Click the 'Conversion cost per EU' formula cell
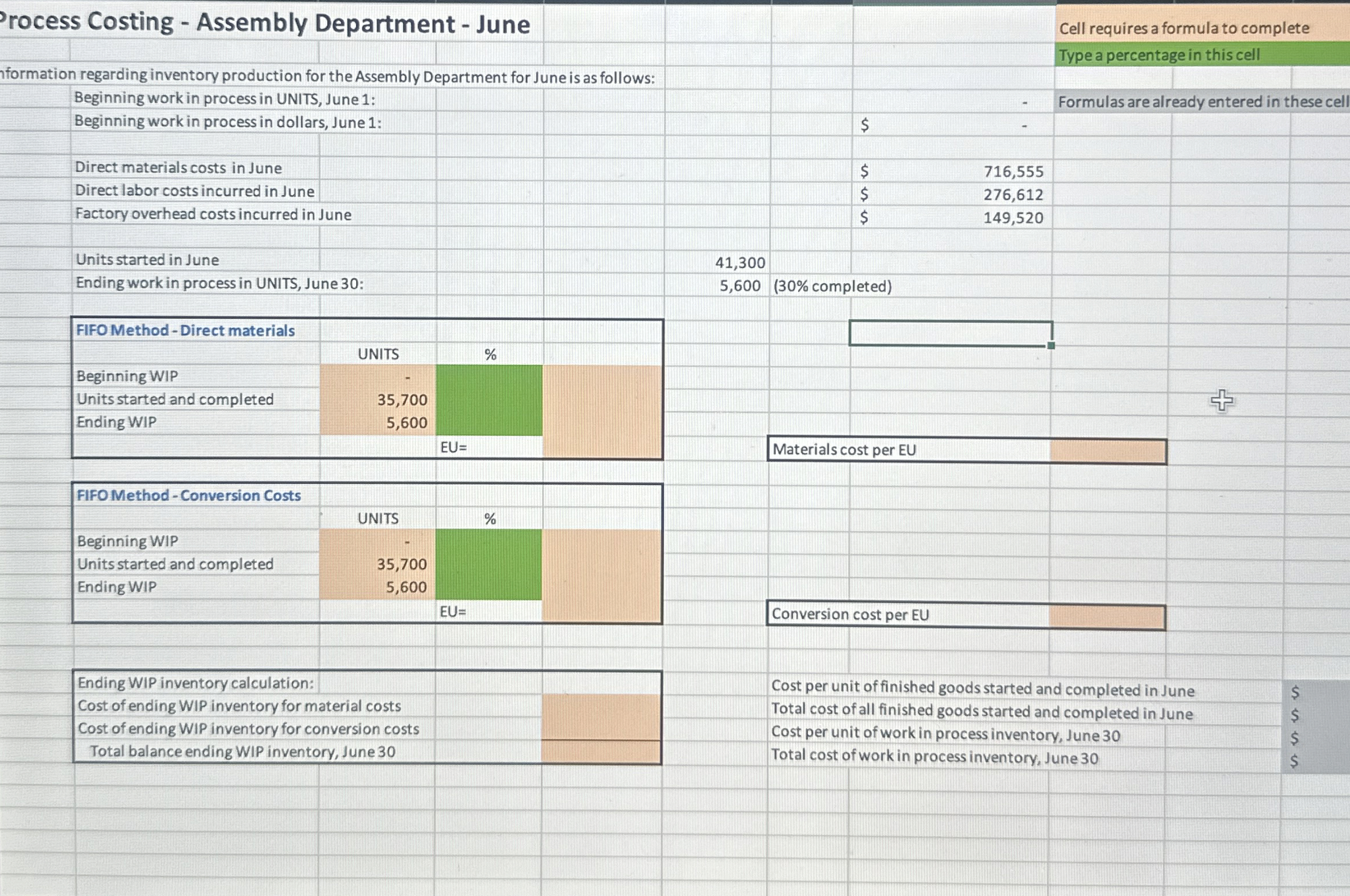Viewport: 1350px width, 896px height. click(x=1107, y=616)
